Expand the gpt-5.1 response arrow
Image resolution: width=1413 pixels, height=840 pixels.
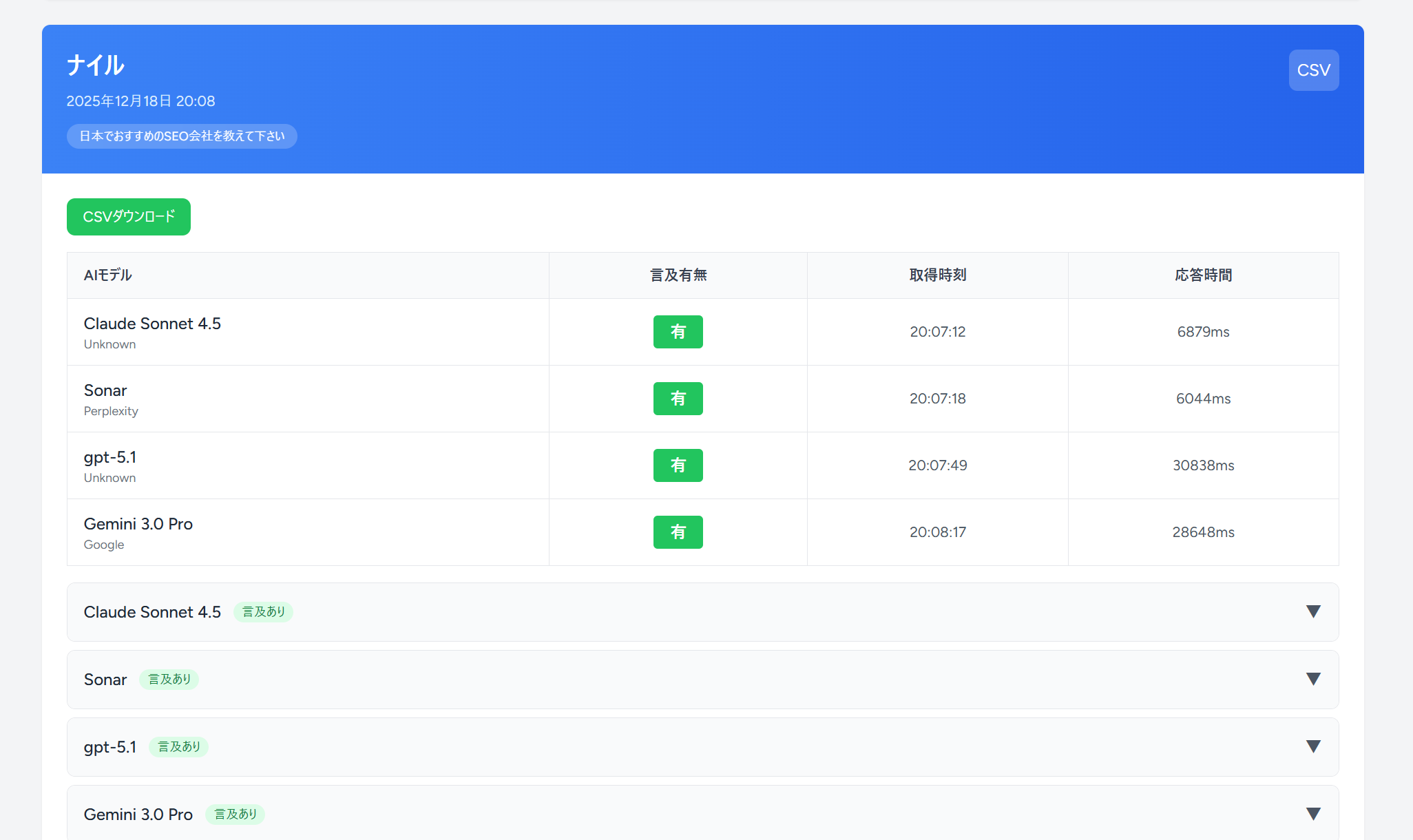point(1313,746)
